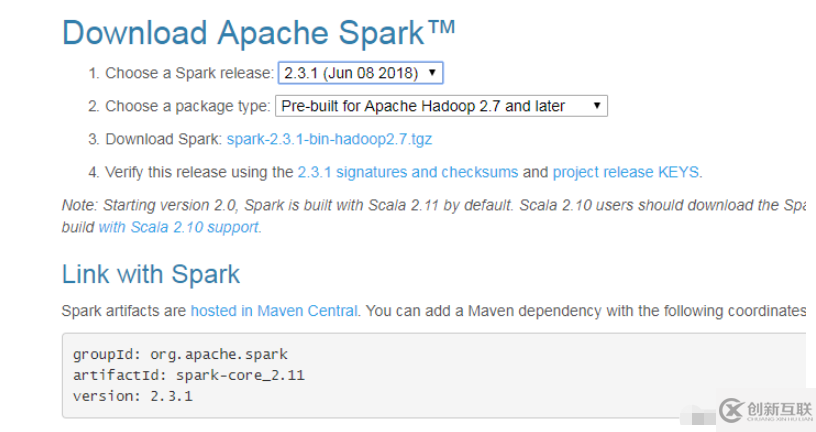Click the 'Choose a Spark release' label
The height and width of the screenshot is (432, 816).
(189, 73)
